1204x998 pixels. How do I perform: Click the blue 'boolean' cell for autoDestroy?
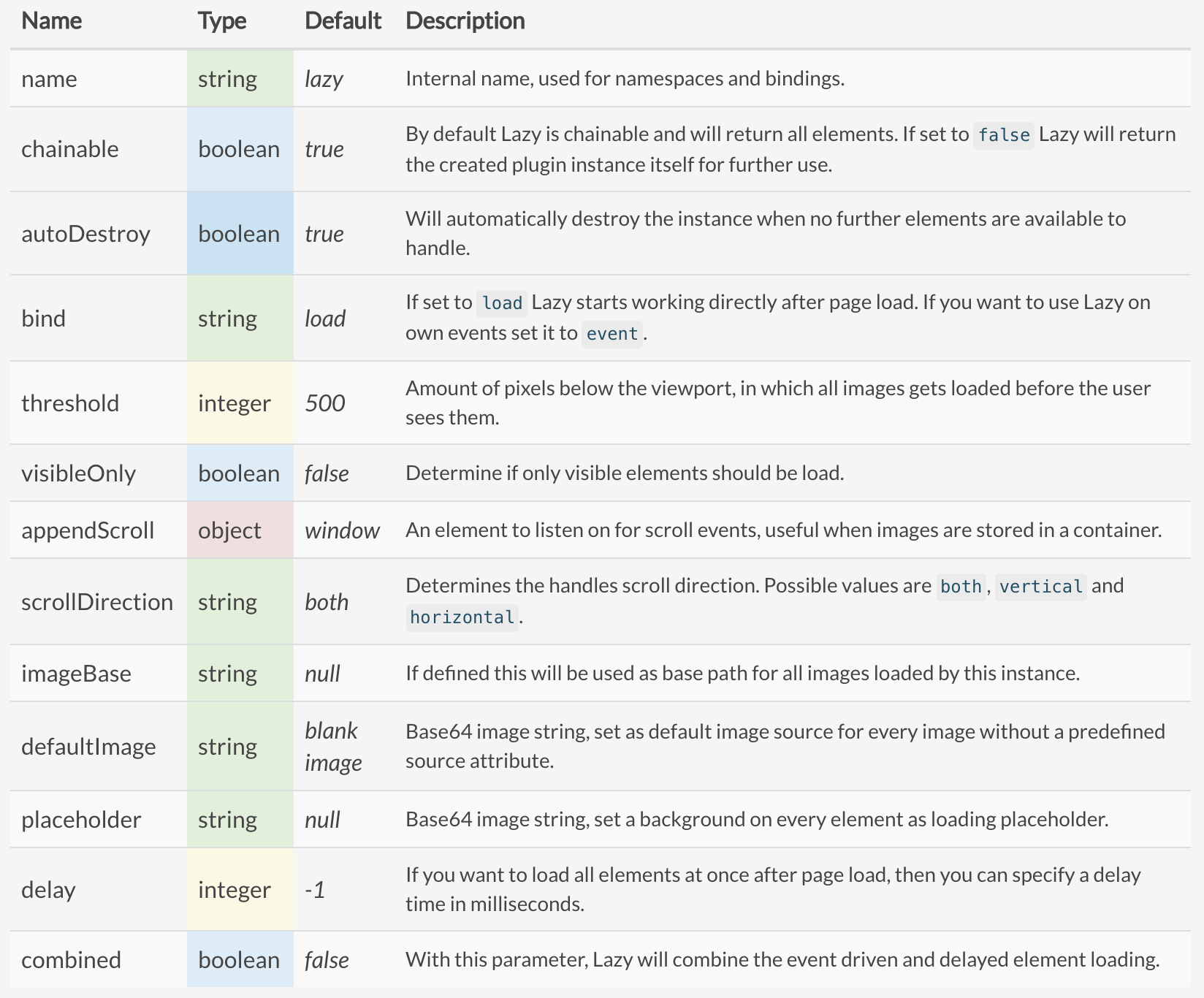click(x=239, y=234)
